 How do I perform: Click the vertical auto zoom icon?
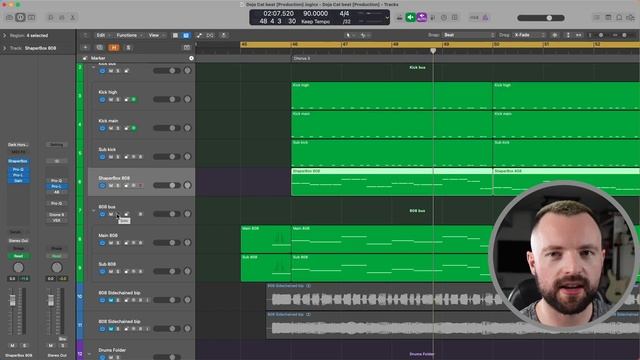(x=568, y=36)
